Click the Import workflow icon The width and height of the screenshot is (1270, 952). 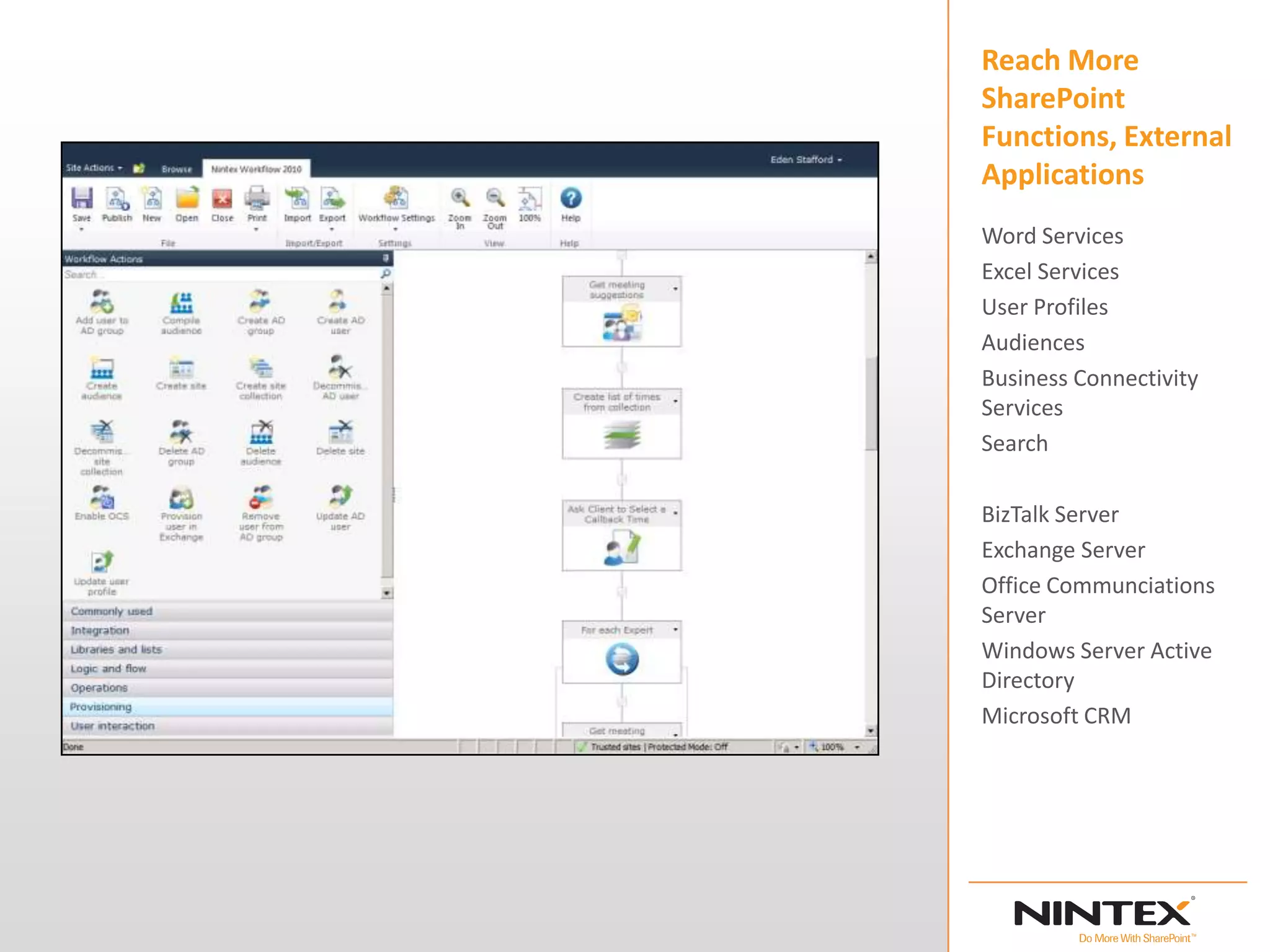[x=297, y=200]
